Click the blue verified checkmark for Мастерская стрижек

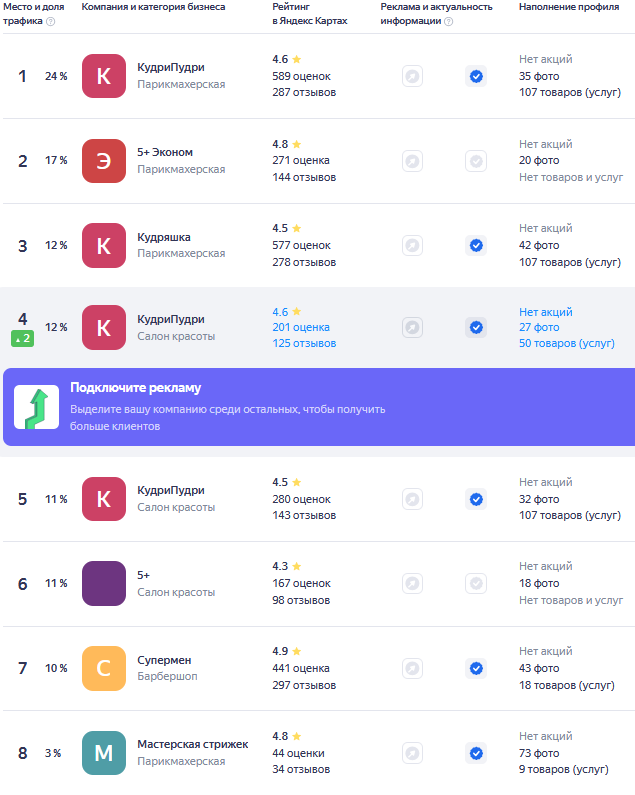coord(476,753)
